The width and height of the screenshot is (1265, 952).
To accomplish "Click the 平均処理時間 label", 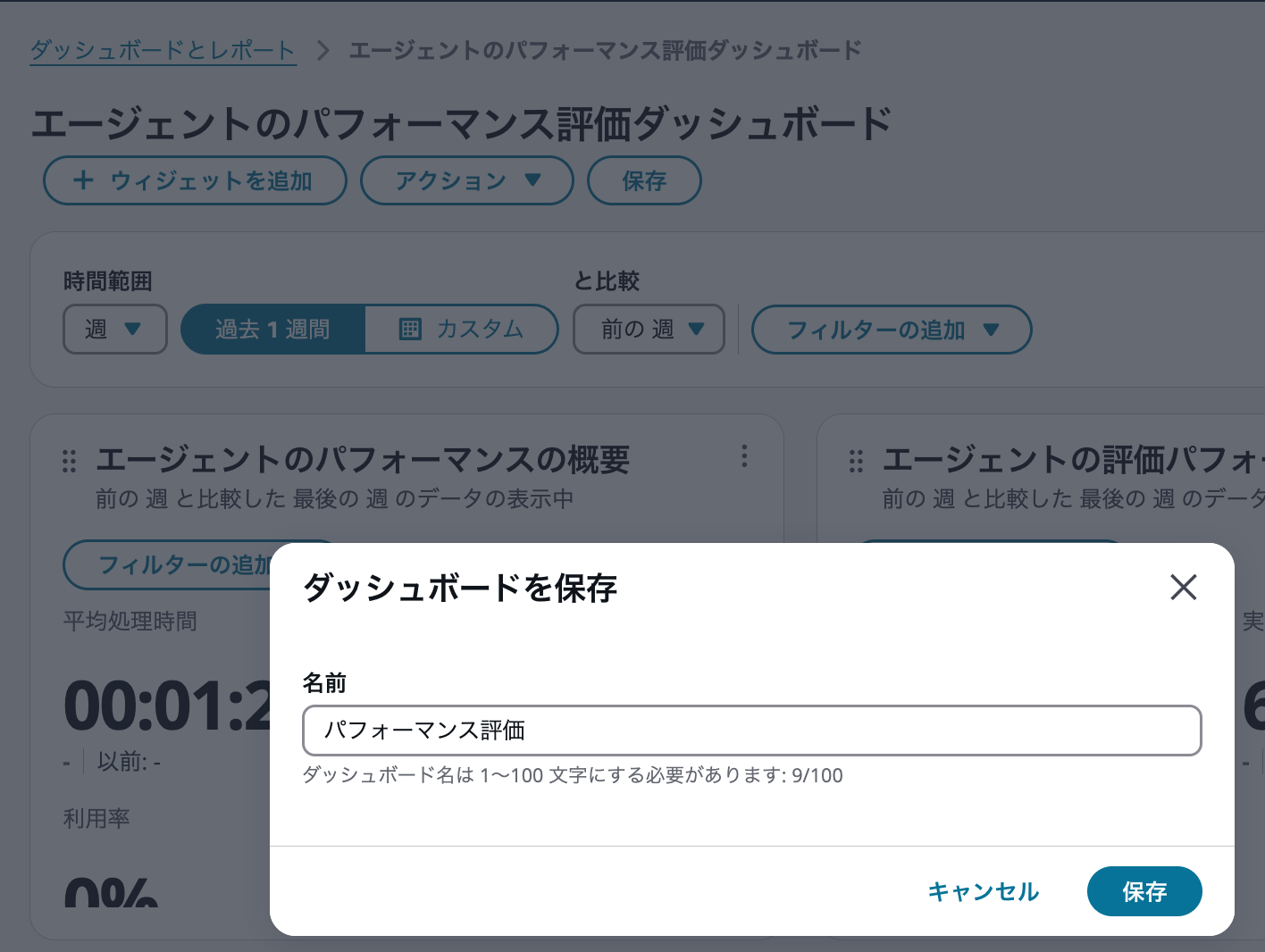I will coord(130,621).
